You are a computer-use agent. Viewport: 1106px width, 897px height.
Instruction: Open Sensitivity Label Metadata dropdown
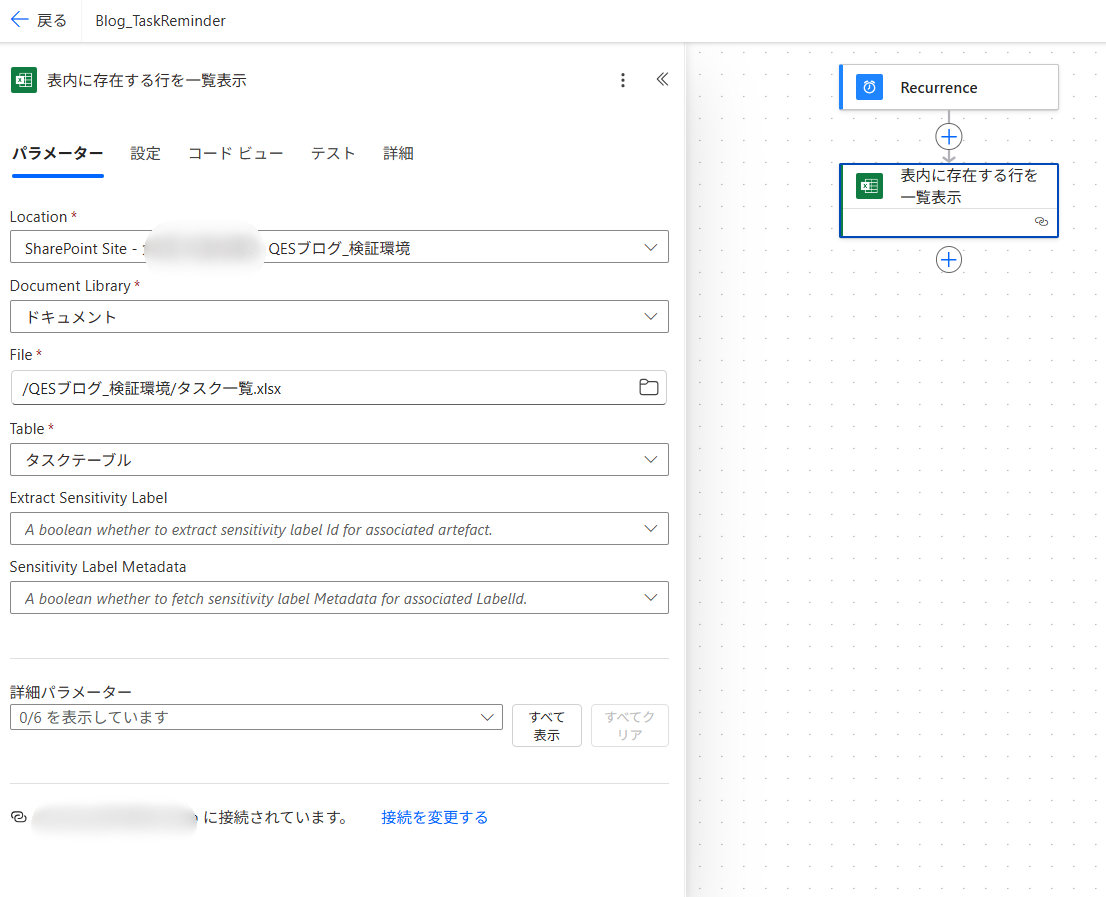point(651,598)
